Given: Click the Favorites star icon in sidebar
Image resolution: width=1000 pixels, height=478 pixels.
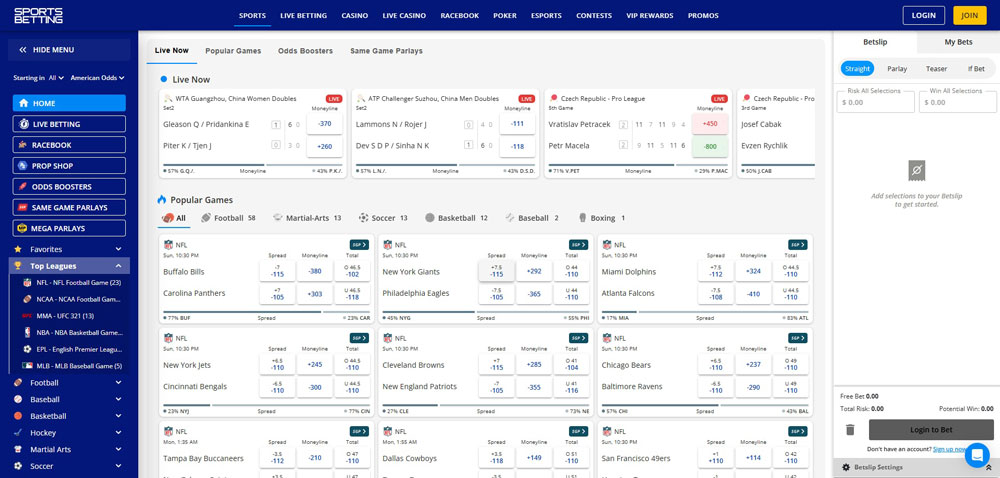Looking at the screenshot, I should pyautogui.click(x=18, y=249).
